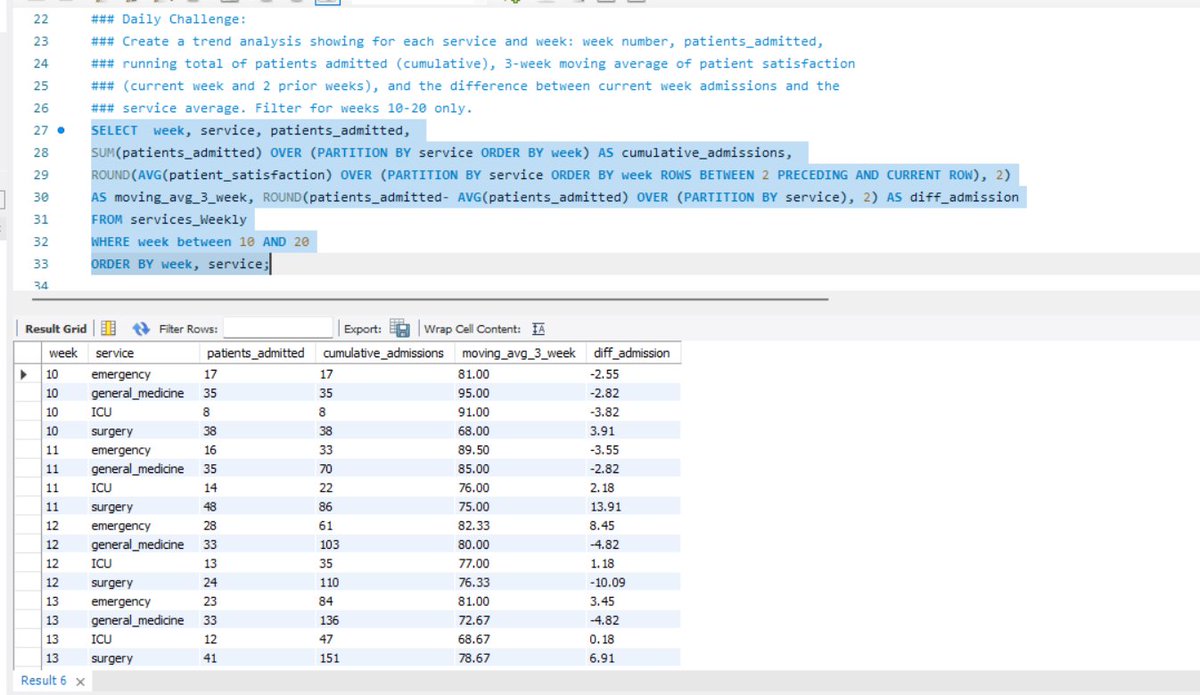
Task: Click 'FROM services_Weekly' in the editor
Action: tap(168, 218)
